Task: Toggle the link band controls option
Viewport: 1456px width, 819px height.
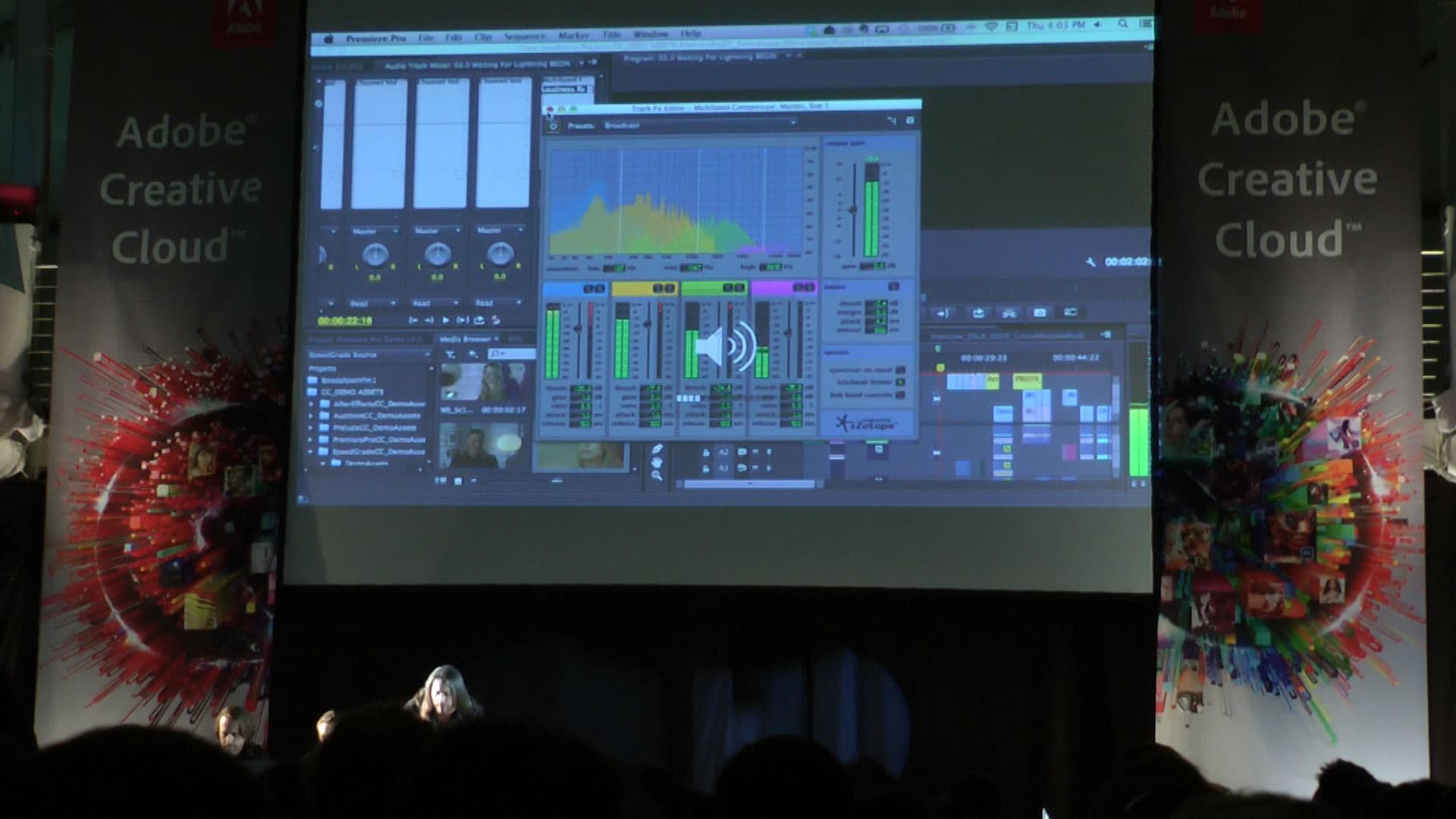Action: pyautogui.click(x=900, y=395)
